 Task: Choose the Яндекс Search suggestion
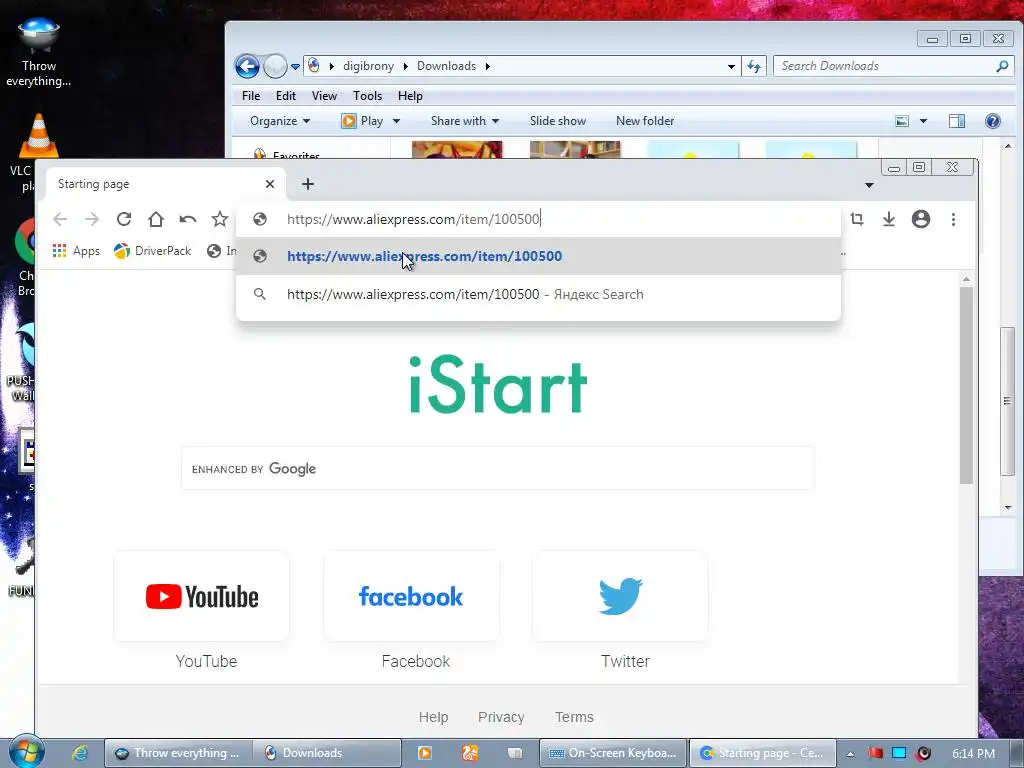(x=538, y=294)
